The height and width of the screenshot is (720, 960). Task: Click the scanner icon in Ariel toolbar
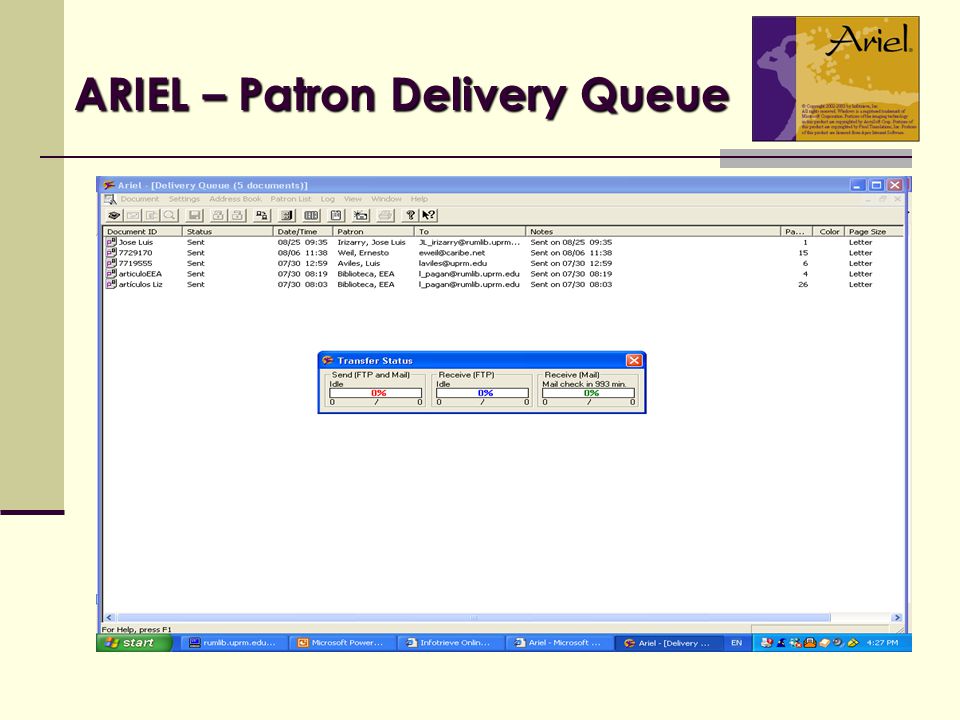[114, 215]
